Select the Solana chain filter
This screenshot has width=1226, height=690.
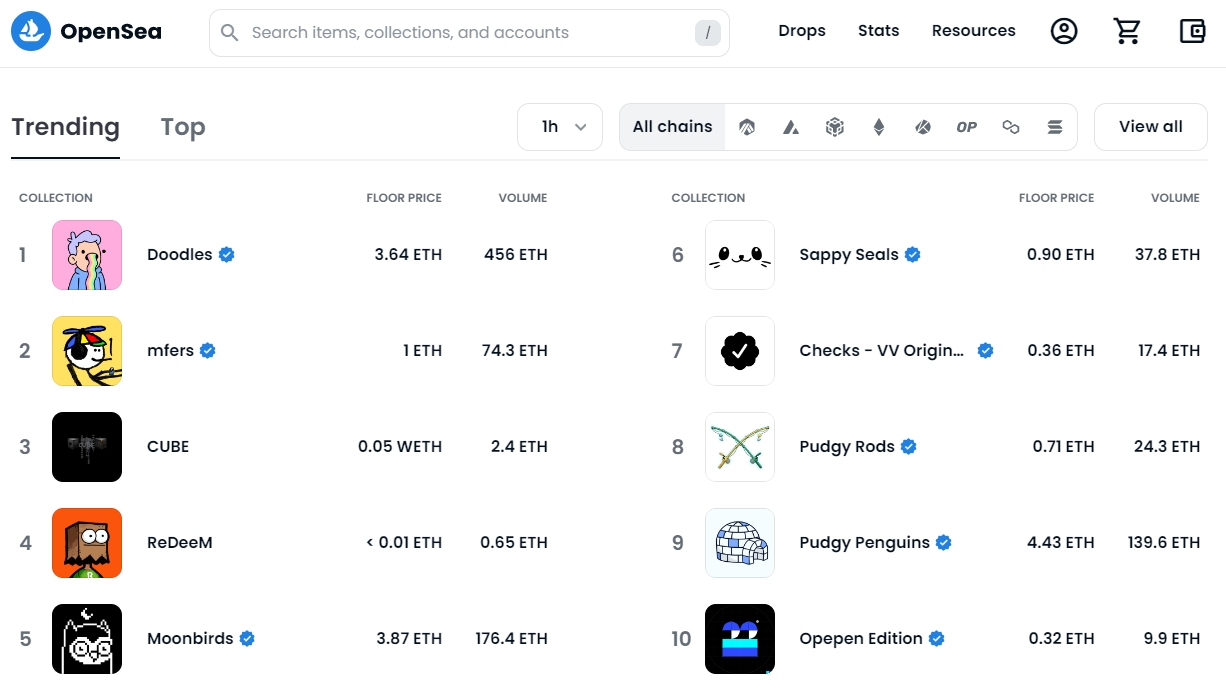[1055, 126]
